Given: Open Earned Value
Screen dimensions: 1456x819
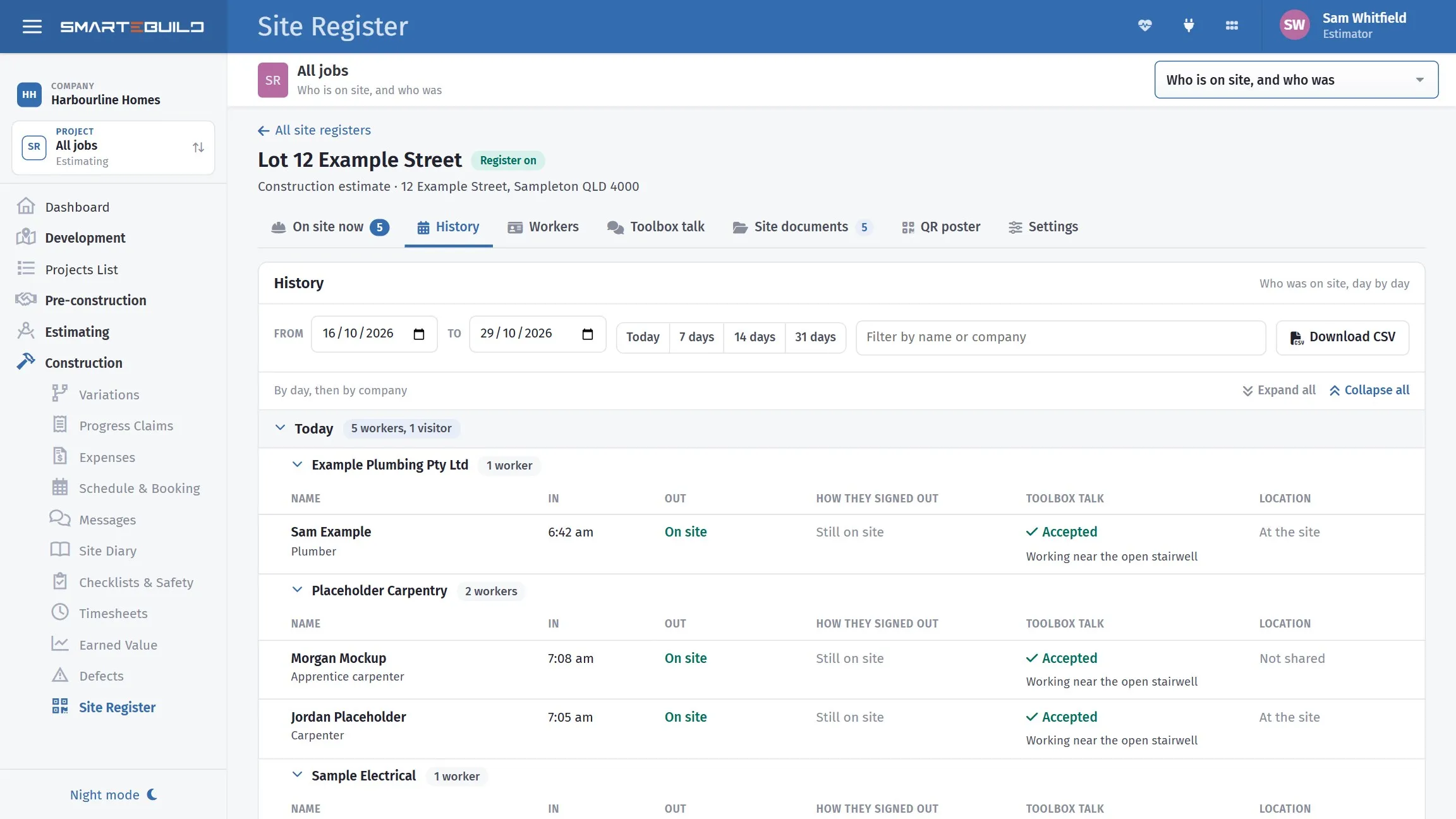Looking at the screenshot, I should click(118, 645).
